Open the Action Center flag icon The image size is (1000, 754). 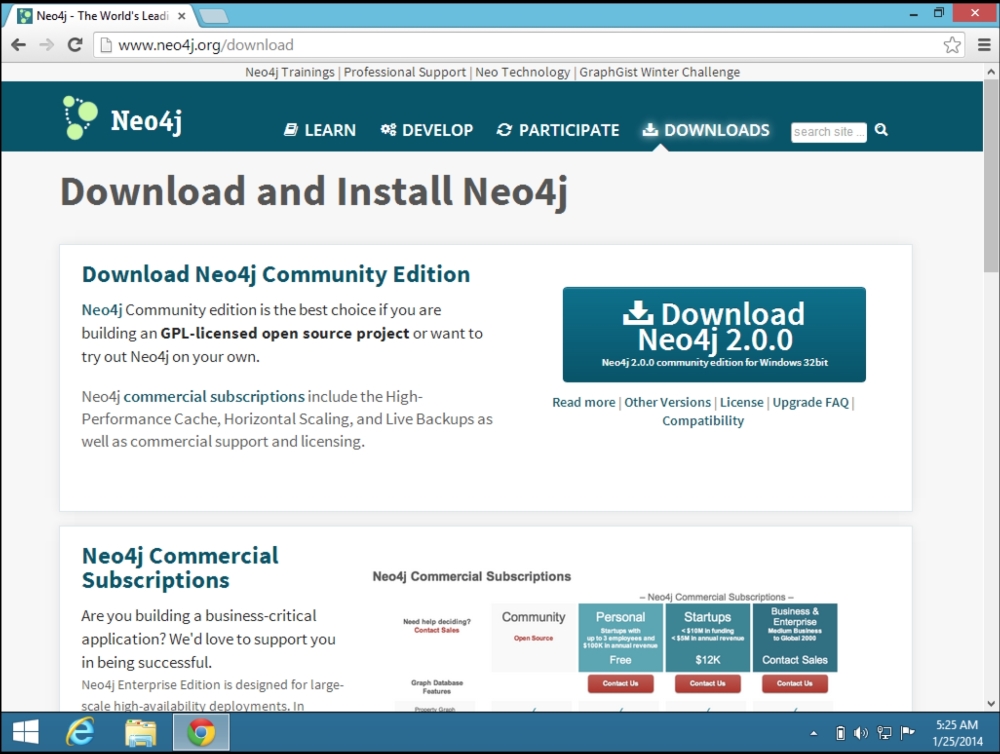point(907,733)
